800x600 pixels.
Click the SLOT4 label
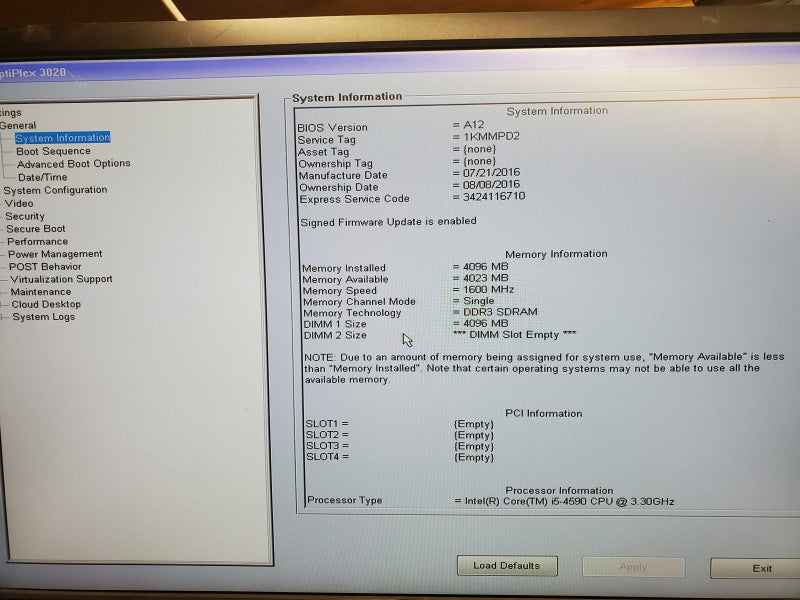click(327, 457)
